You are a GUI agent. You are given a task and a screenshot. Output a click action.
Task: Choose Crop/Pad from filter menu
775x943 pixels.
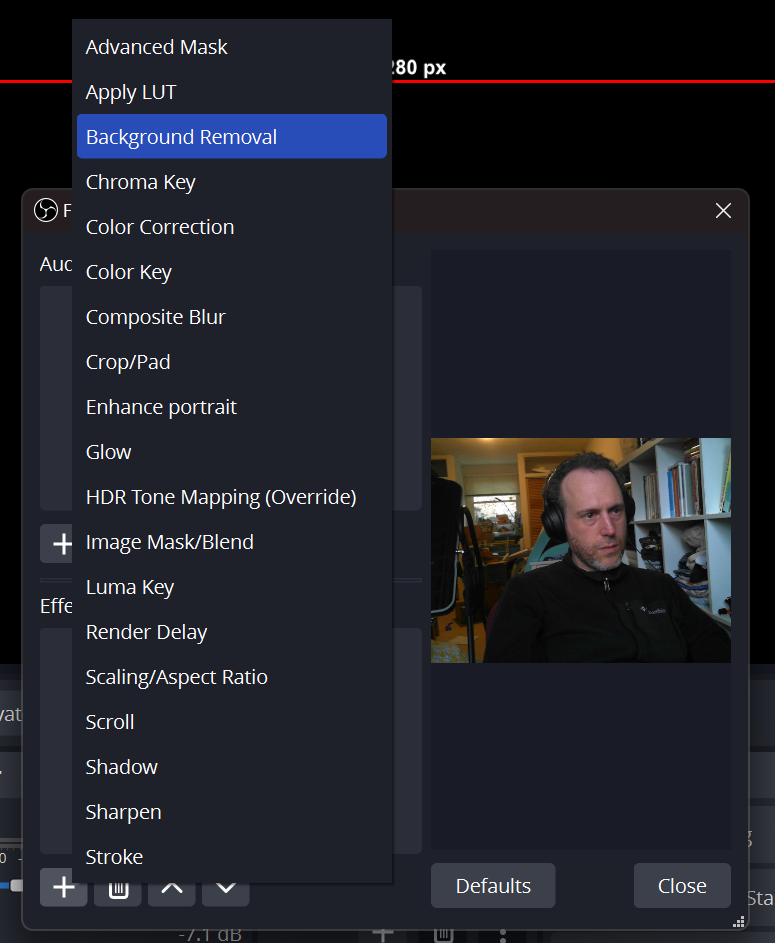point(128,362)
